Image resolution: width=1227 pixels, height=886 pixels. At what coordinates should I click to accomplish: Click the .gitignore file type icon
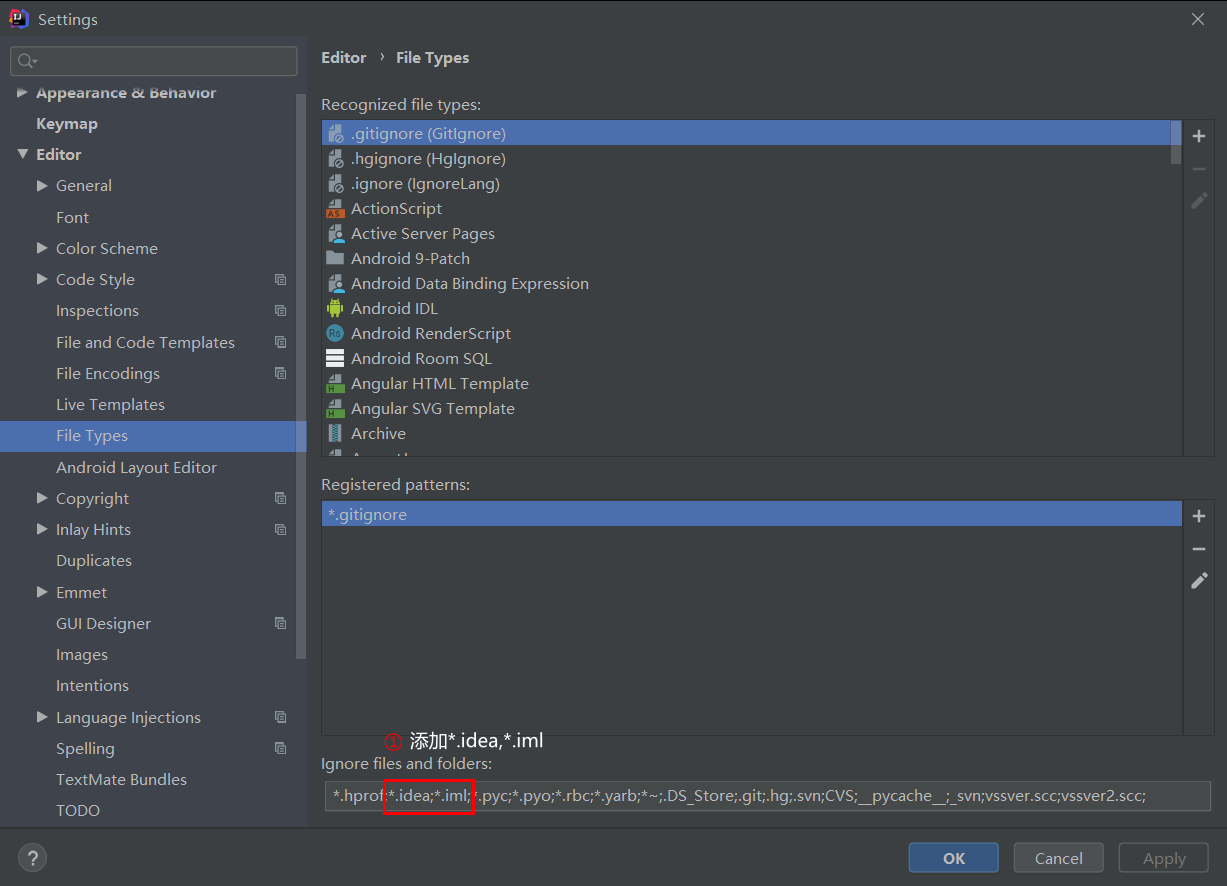click(335, 133)
